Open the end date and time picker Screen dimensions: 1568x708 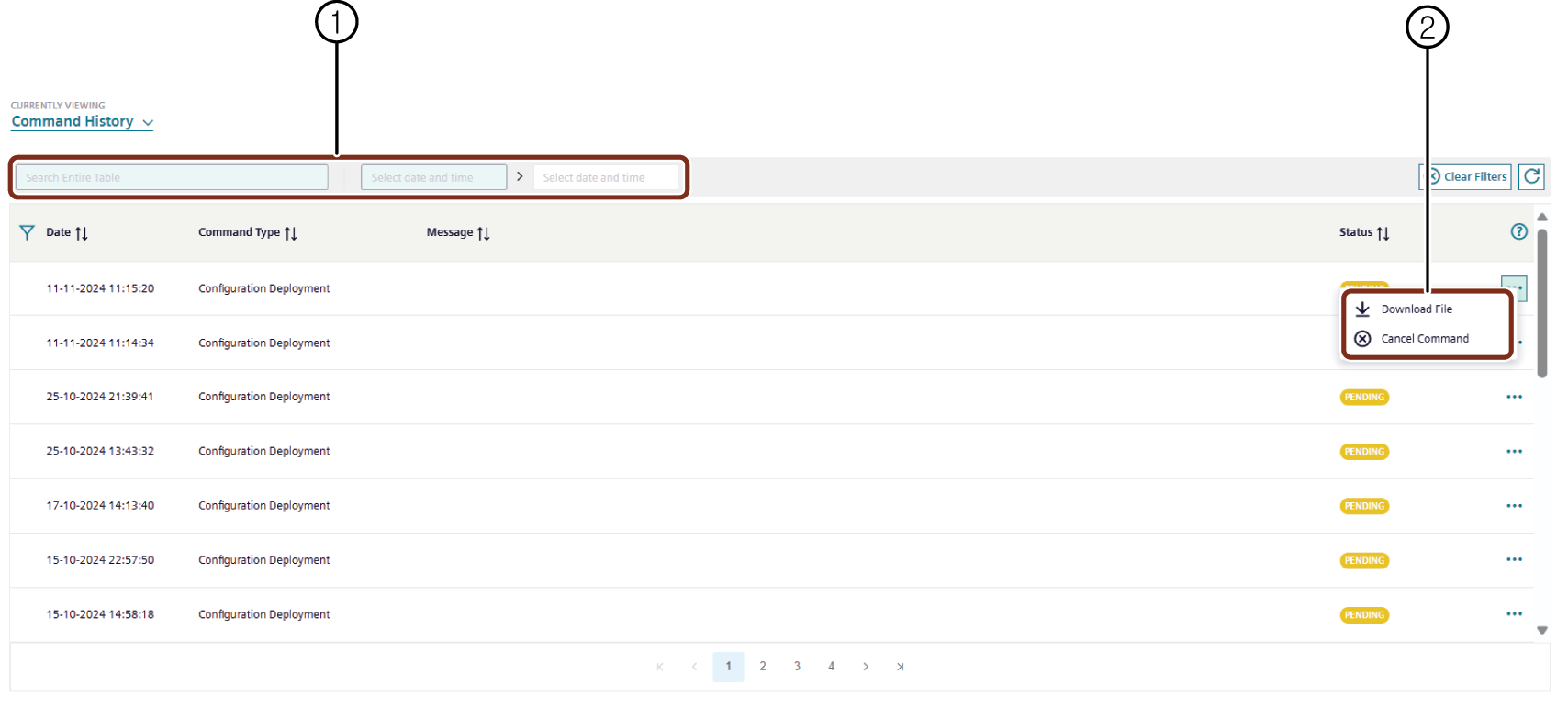(x=605, y=177)
